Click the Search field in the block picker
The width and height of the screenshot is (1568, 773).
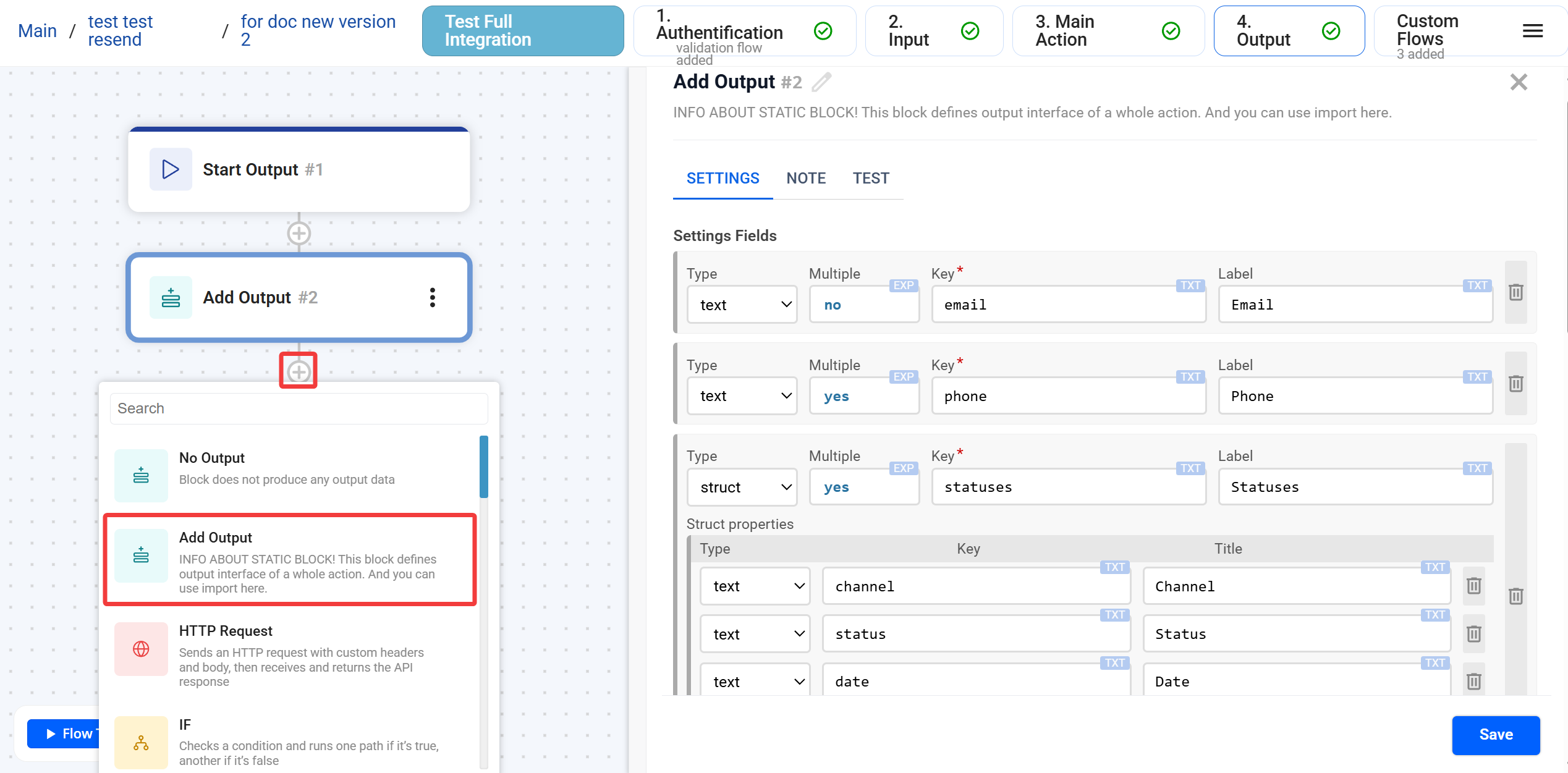coord(299,408)
